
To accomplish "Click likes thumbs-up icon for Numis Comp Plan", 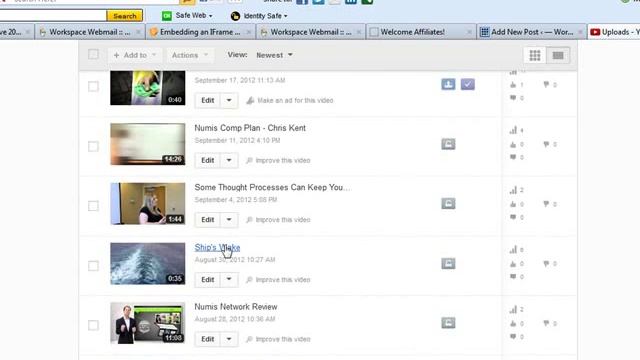I will click(513, 144).
